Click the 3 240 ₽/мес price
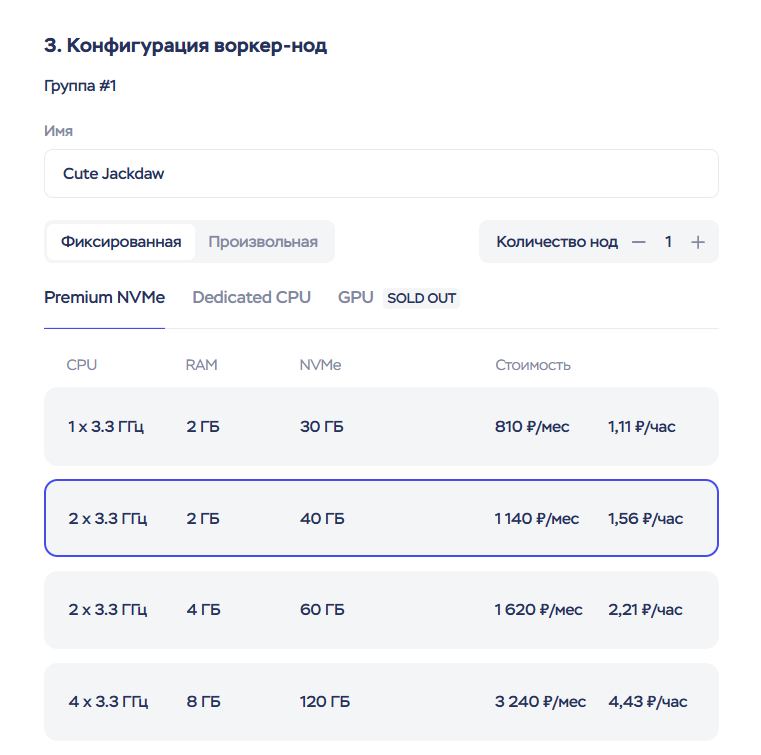This screenshot has height=755, width=761. click(x=540, y=702)
